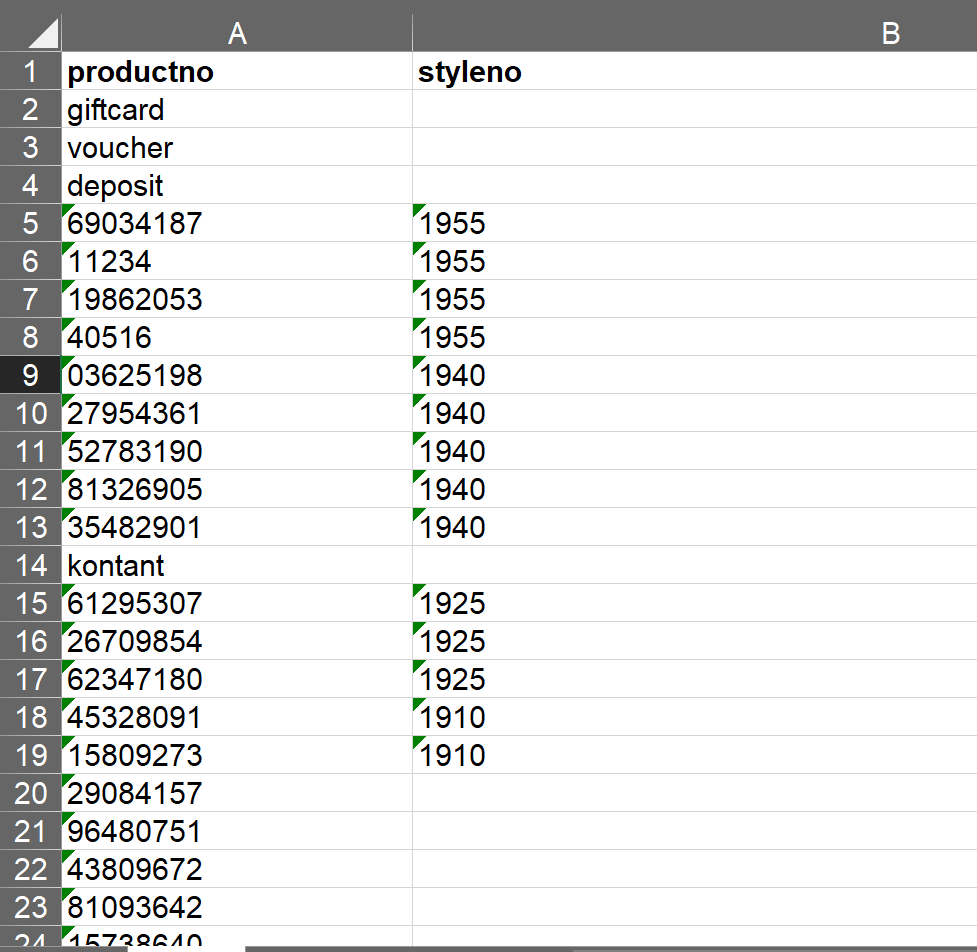Screen dimensions: 977x952
Task: Click styleno 1910 in row 18
Action: [x=695, y=717]
